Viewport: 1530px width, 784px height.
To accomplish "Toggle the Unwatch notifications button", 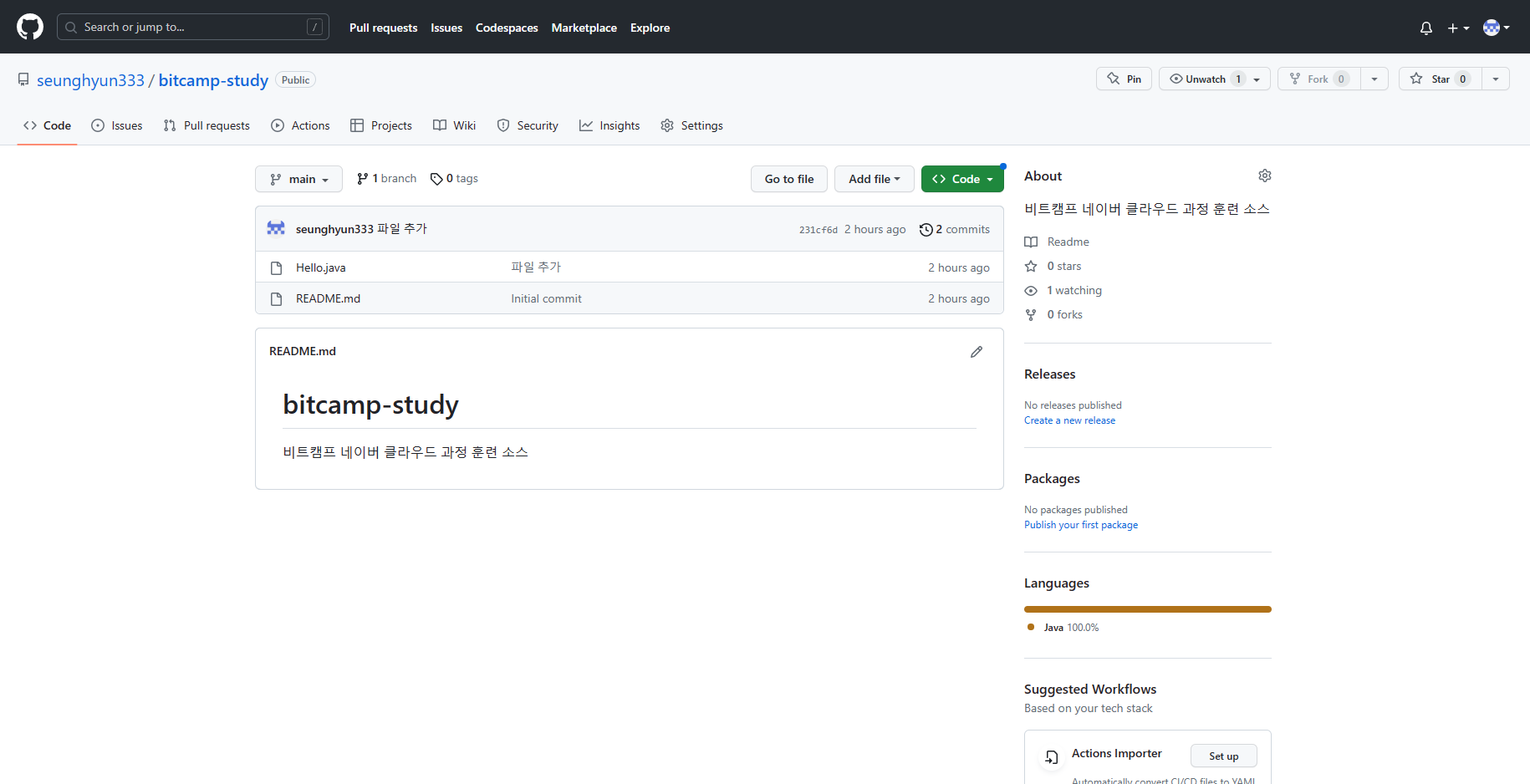I will coord(1214,79).
